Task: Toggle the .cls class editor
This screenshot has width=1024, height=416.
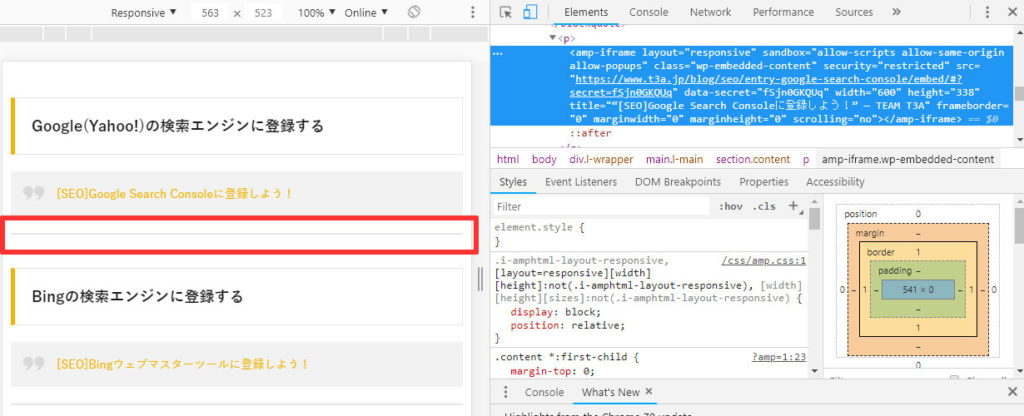Action: point(764,206)
